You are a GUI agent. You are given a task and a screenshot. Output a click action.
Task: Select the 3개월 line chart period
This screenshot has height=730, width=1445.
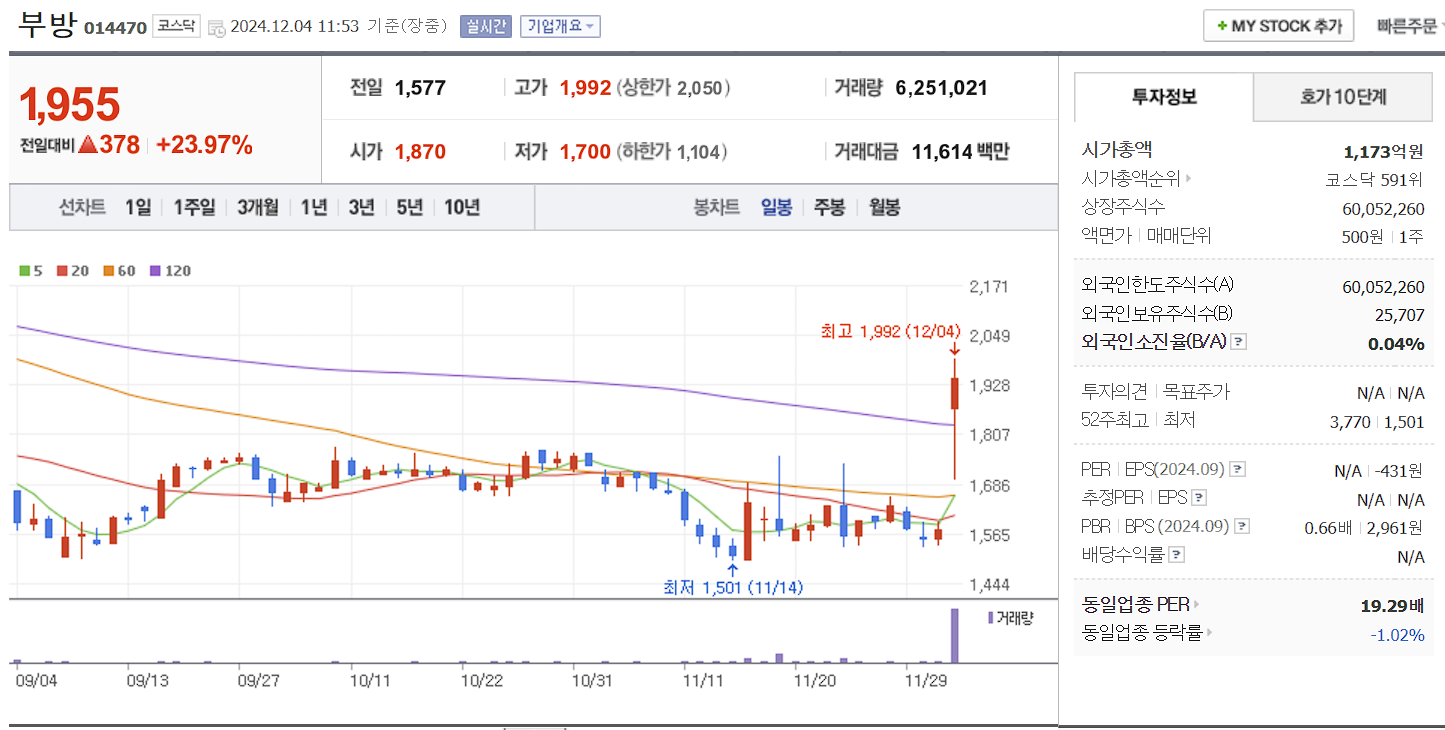click(258, 207)
